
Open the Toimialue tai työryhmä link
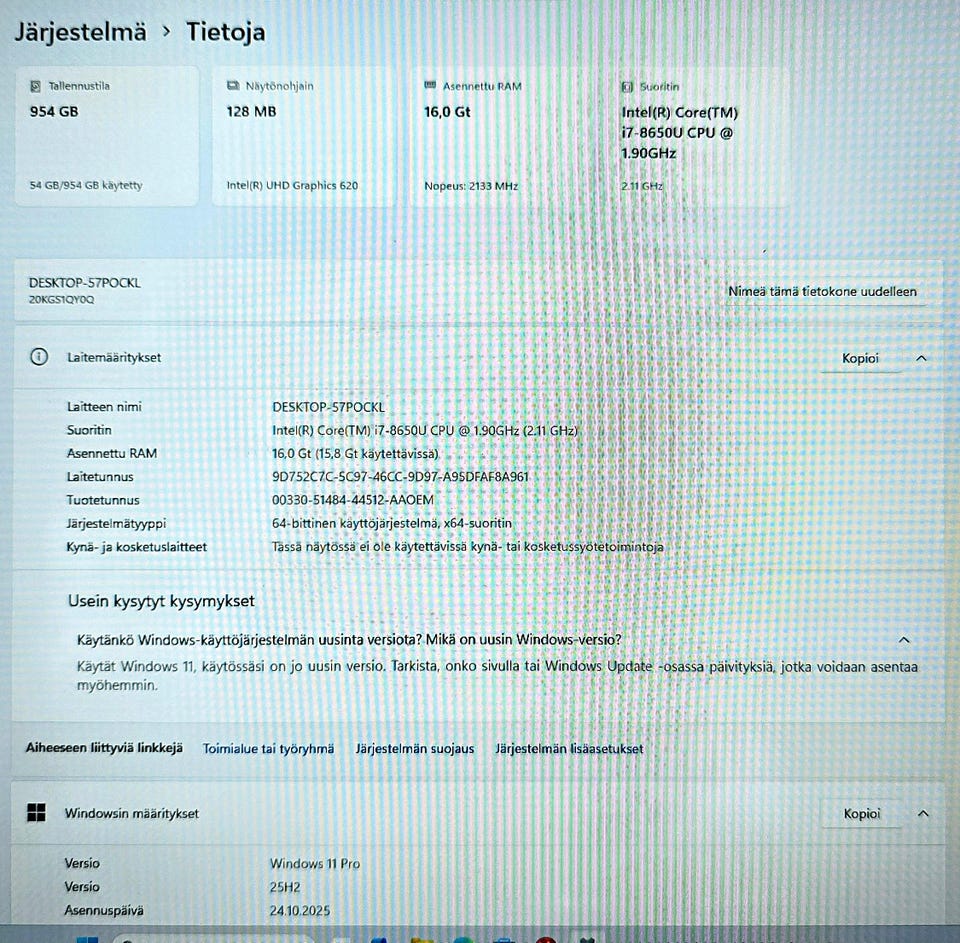pyautogui.click(x=268, y=748)
